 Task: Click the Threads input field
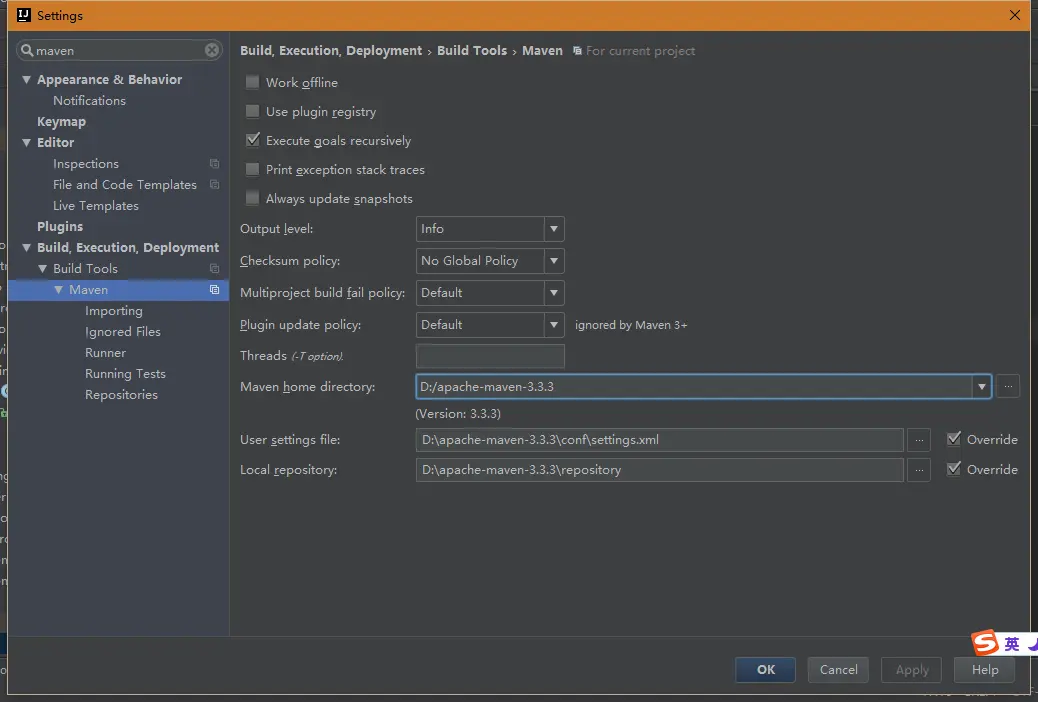pyautogui.click(x=490, y=356)
